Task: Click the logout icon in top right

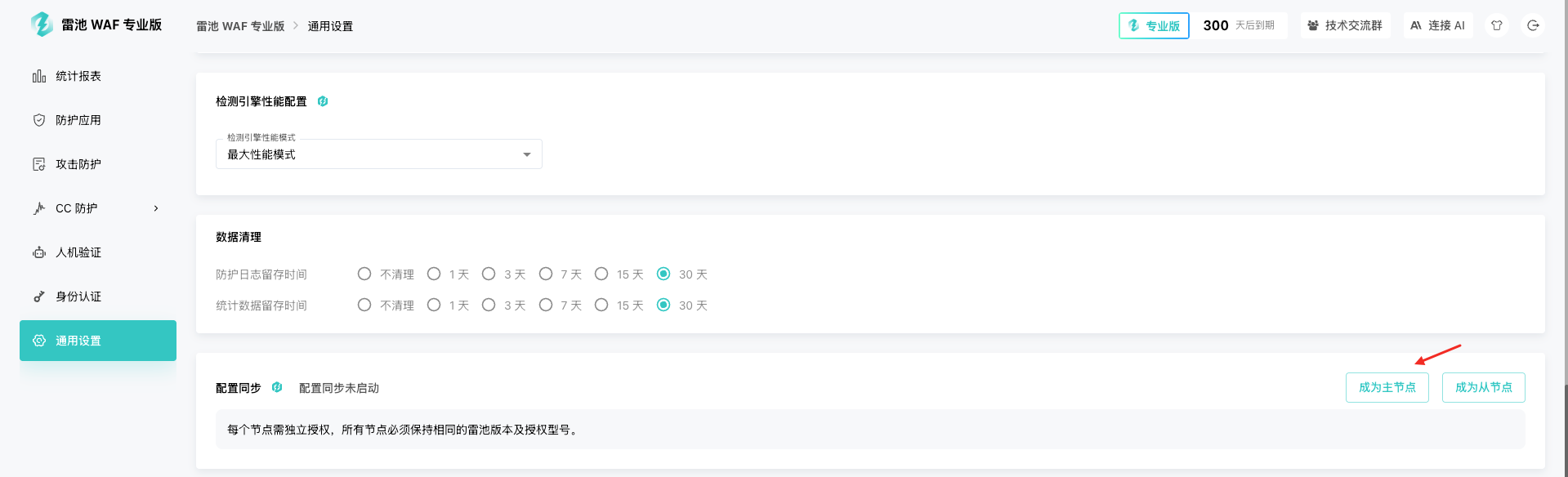Action: click(x=1533, y=25)
